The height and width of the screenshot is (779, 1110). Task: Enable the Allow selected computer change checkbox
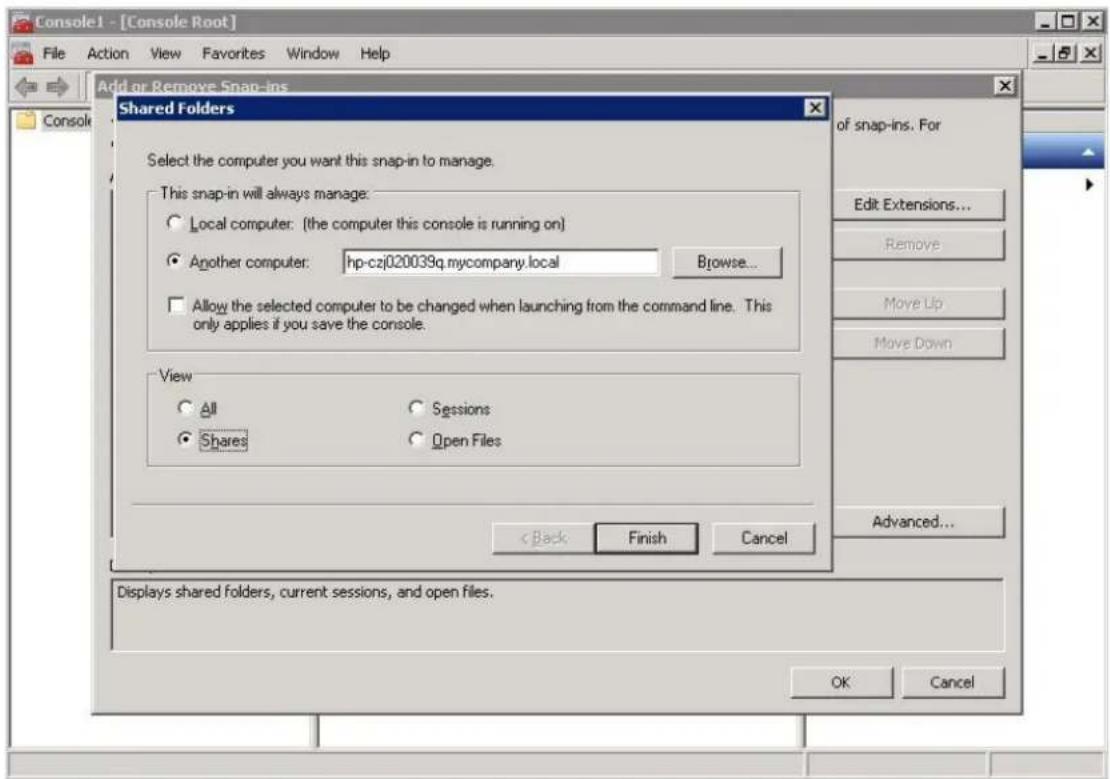(x=176, y=305)
